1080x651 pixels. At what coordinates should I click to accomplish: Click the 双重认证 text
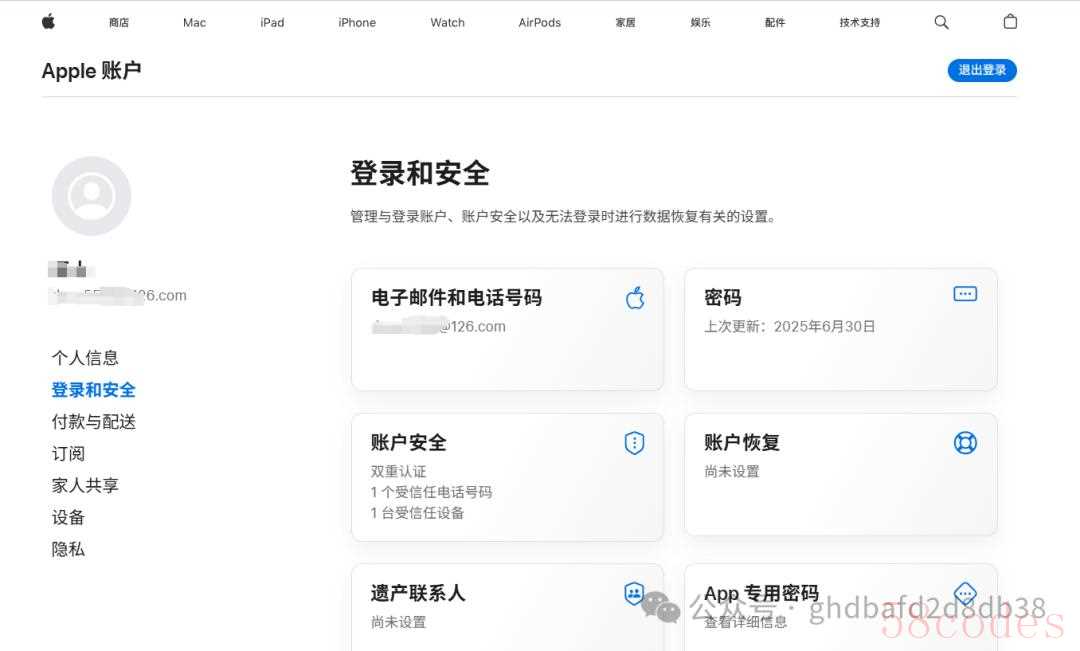tap(398, 471)
